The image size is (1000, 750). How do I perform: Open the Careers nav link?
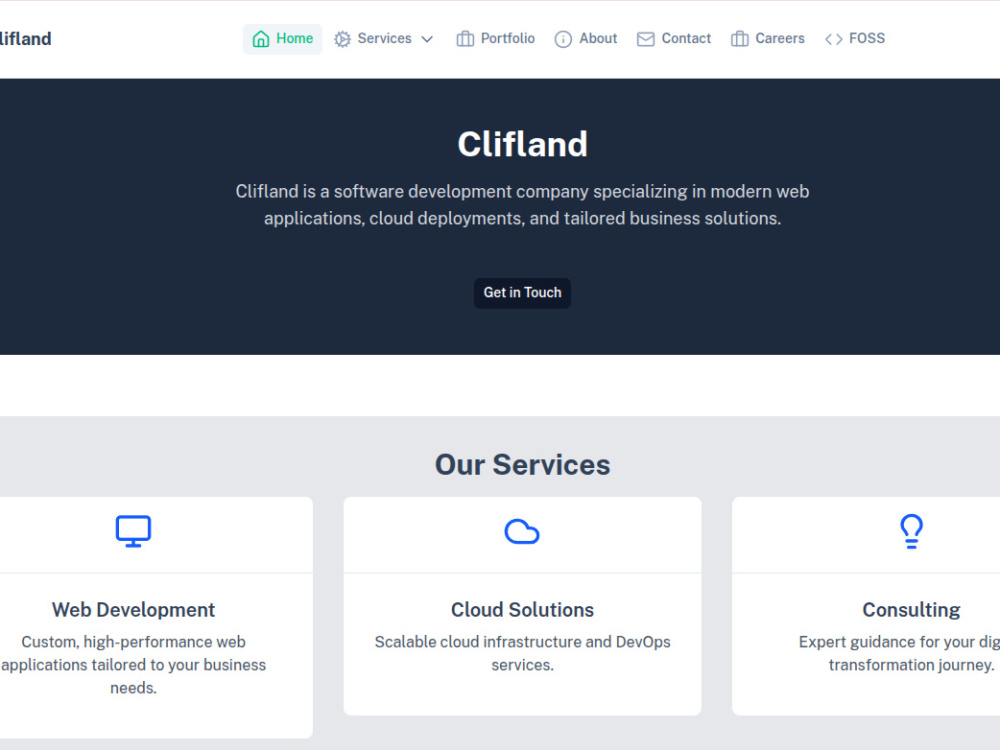click(767, 38)
